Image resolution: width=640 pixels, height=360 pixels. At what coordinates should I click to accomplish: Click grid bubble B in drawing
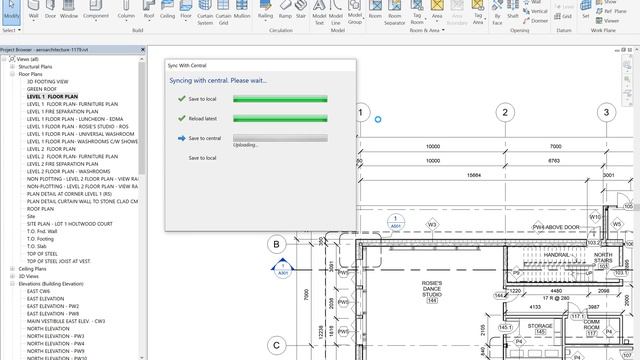(x=276, y=244)
